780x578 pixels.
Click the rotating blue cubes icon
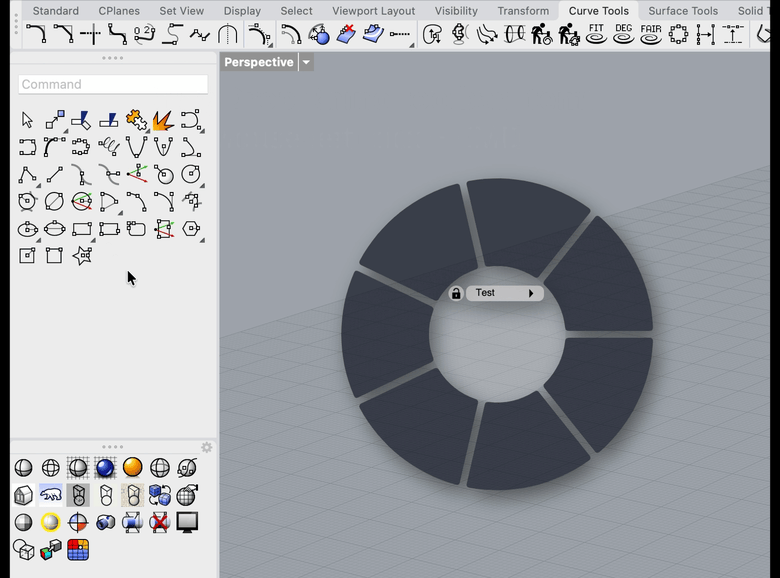tap(160, 495)
